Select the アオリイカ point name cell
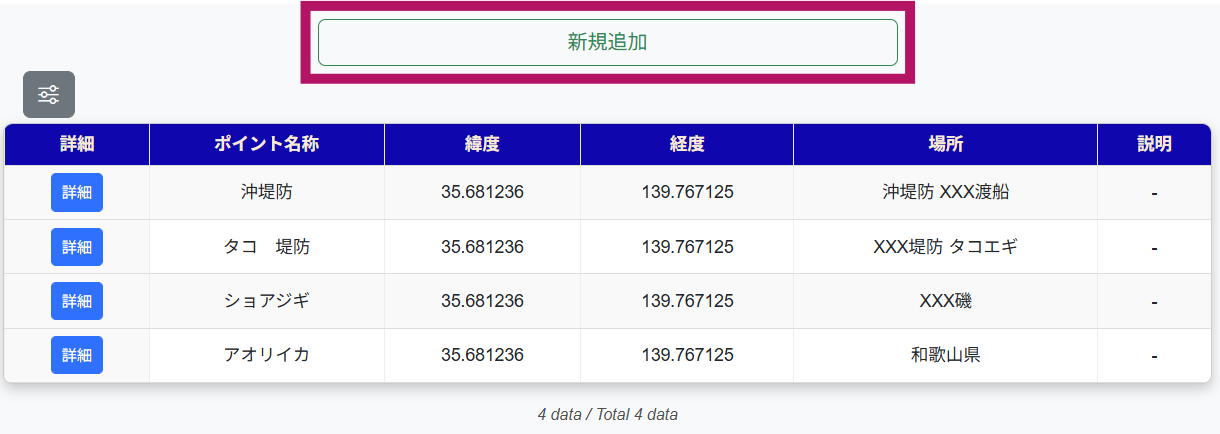 point(266,355)
